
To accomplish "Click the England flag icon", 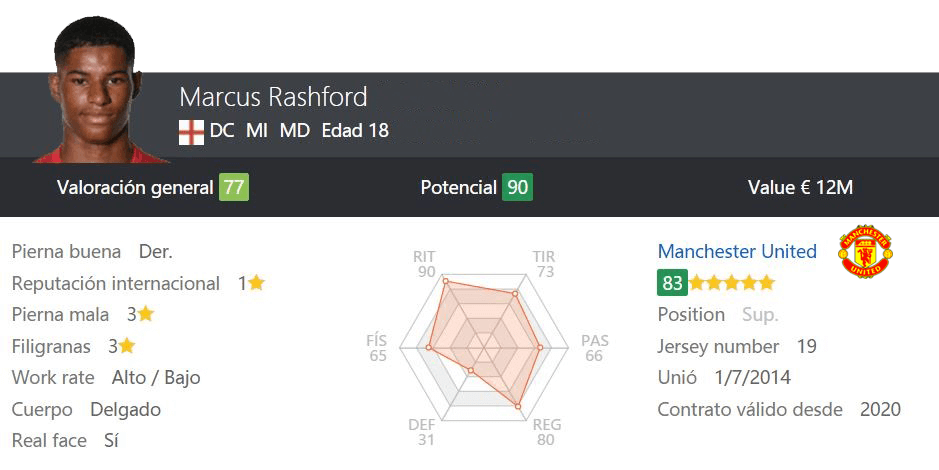I will click(191, 132).
